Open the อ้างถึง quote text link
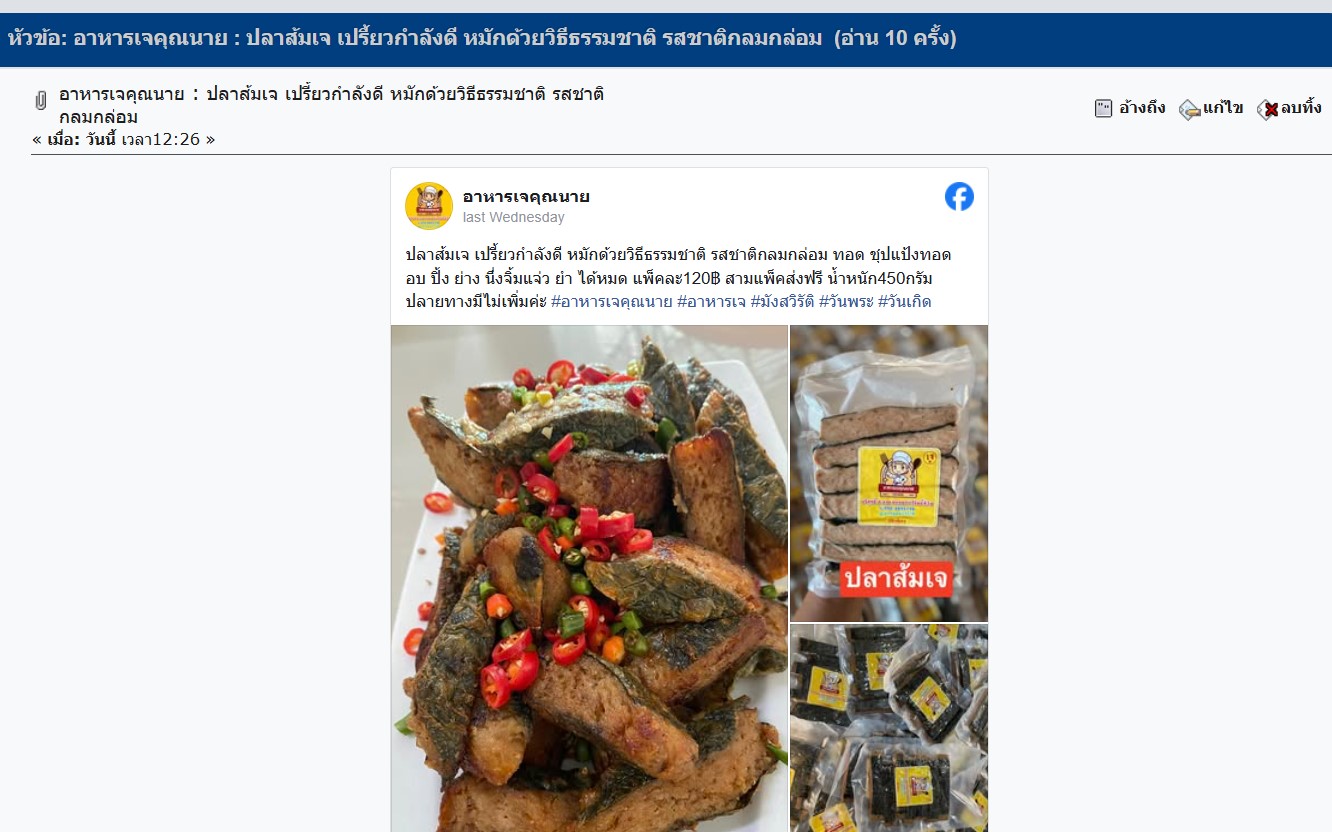This screenshot has width=1332, height=832. (1141, 108)
